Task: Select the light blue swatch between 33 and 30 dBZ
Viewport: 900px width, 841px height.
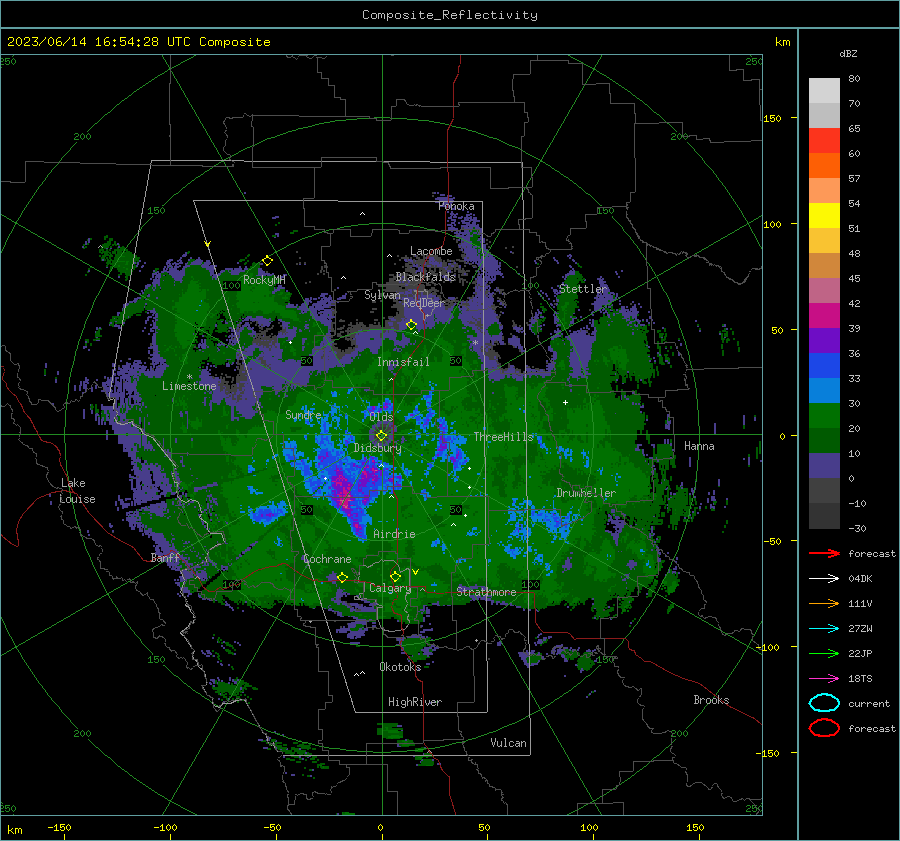Action: coord(824,391)
